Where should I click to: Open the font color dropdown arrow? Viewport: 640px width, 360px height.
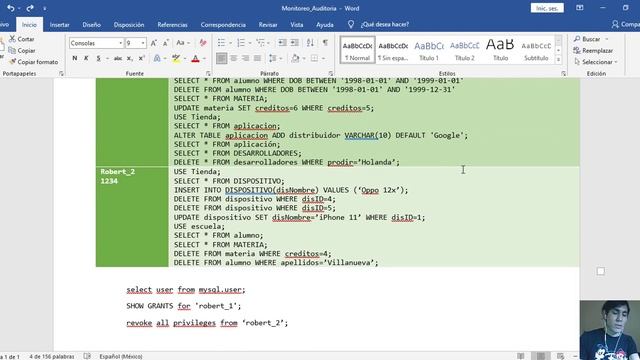[x=204, y=59]
